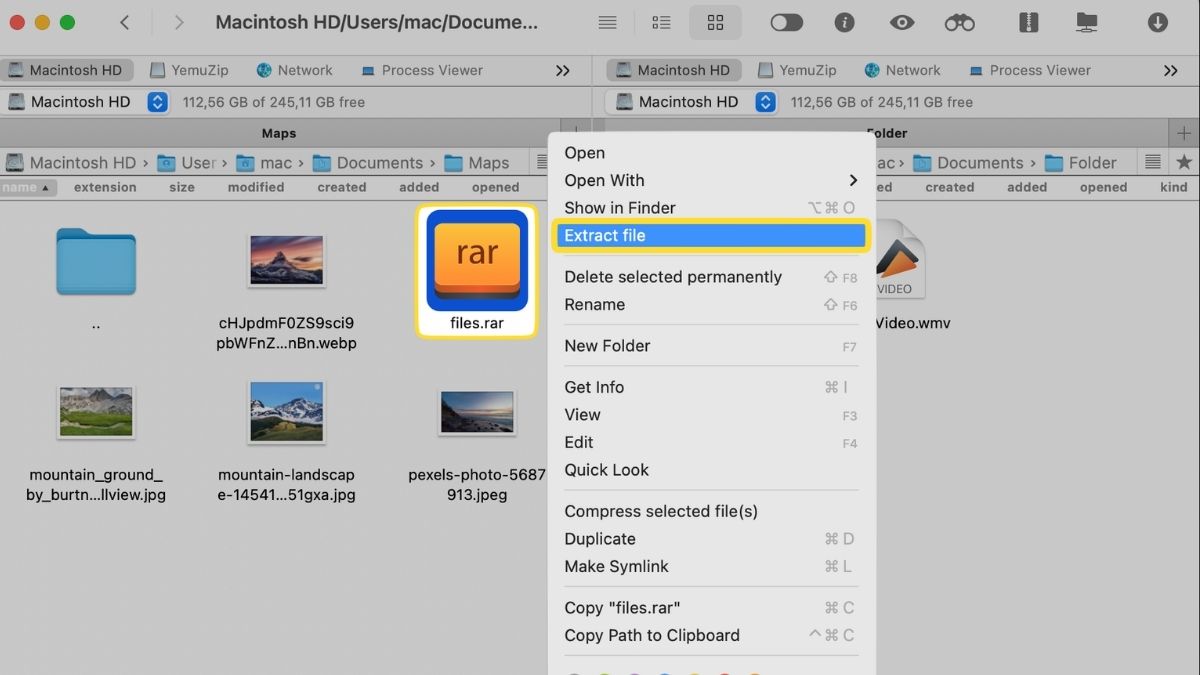Click the favorites star in the right pane
This screenshot has height=675, width=1200.
(x=1183, y=162)
